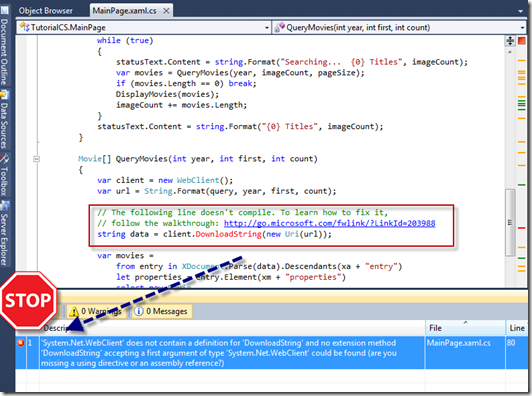Click DownloadString in the error line
The width and height of the screenshot is (532, 396).
(x=228, y=234)
